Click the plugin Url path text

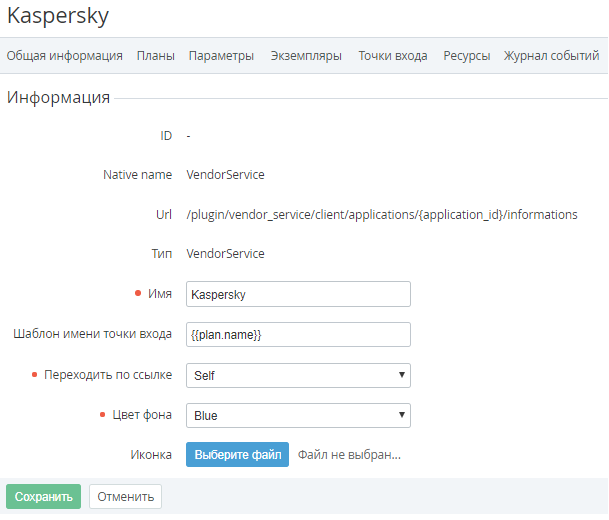tap(382, 215)
